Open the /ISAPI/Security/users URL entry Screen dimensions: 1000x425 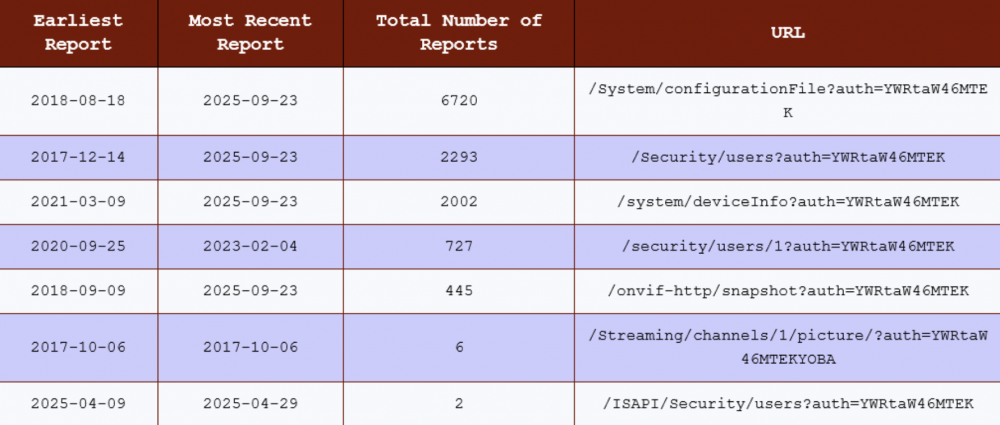tap(788, 404)
